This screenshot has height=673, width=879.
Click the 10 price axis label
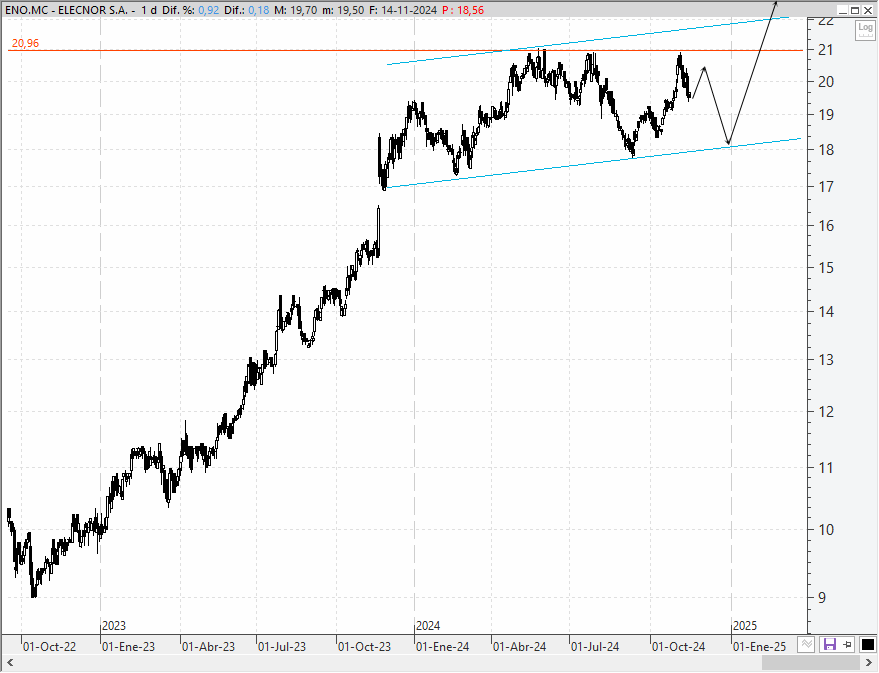[x=826, y=530]
